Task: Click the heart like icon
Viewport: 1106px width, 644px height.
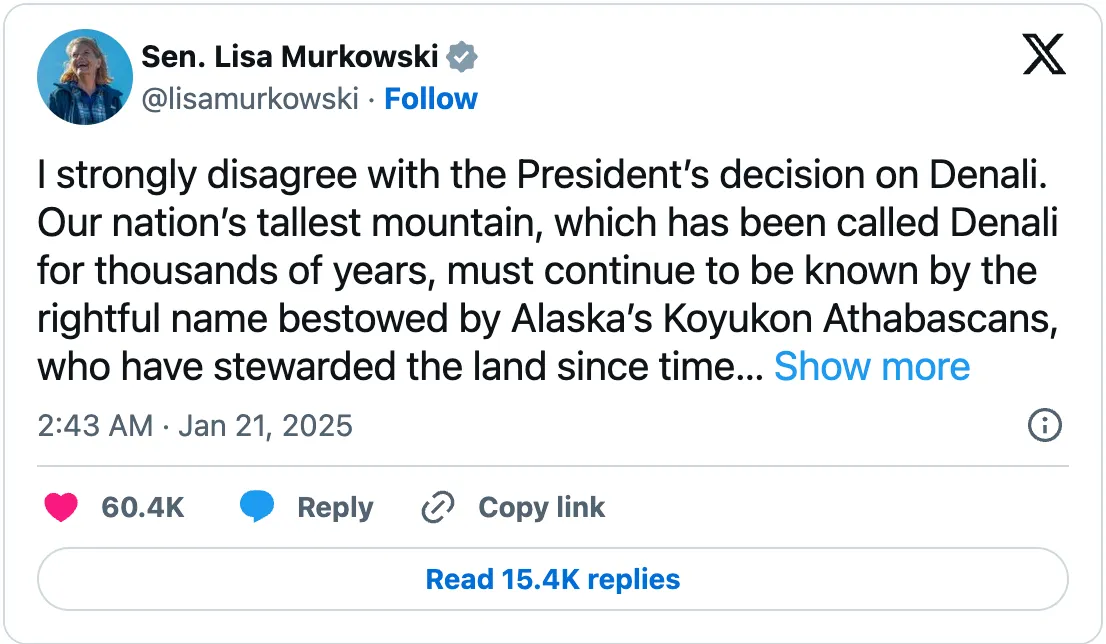Action: click(x=62, y=508)
